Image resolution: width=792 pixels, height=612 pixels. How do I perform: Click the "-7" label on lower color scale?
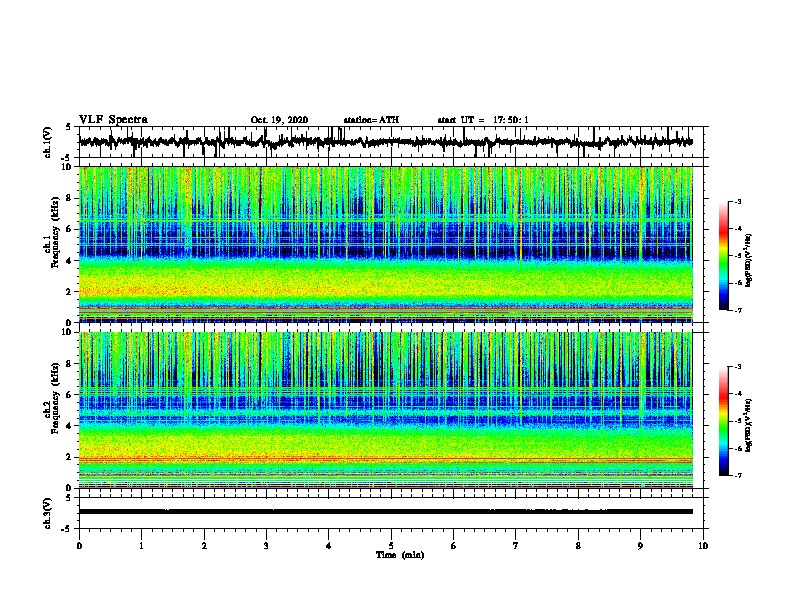point(737,475)
